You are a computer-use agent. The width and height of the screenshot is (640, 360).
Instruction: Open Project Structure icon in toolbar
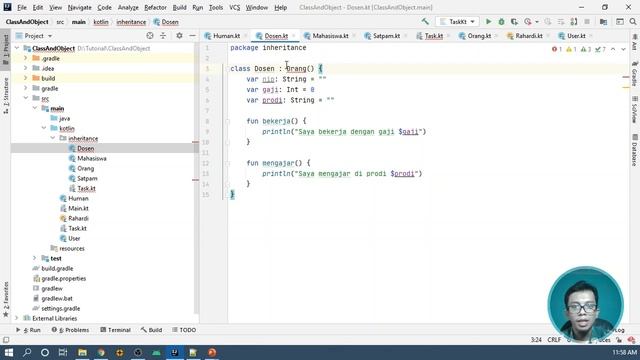point(603,22)
